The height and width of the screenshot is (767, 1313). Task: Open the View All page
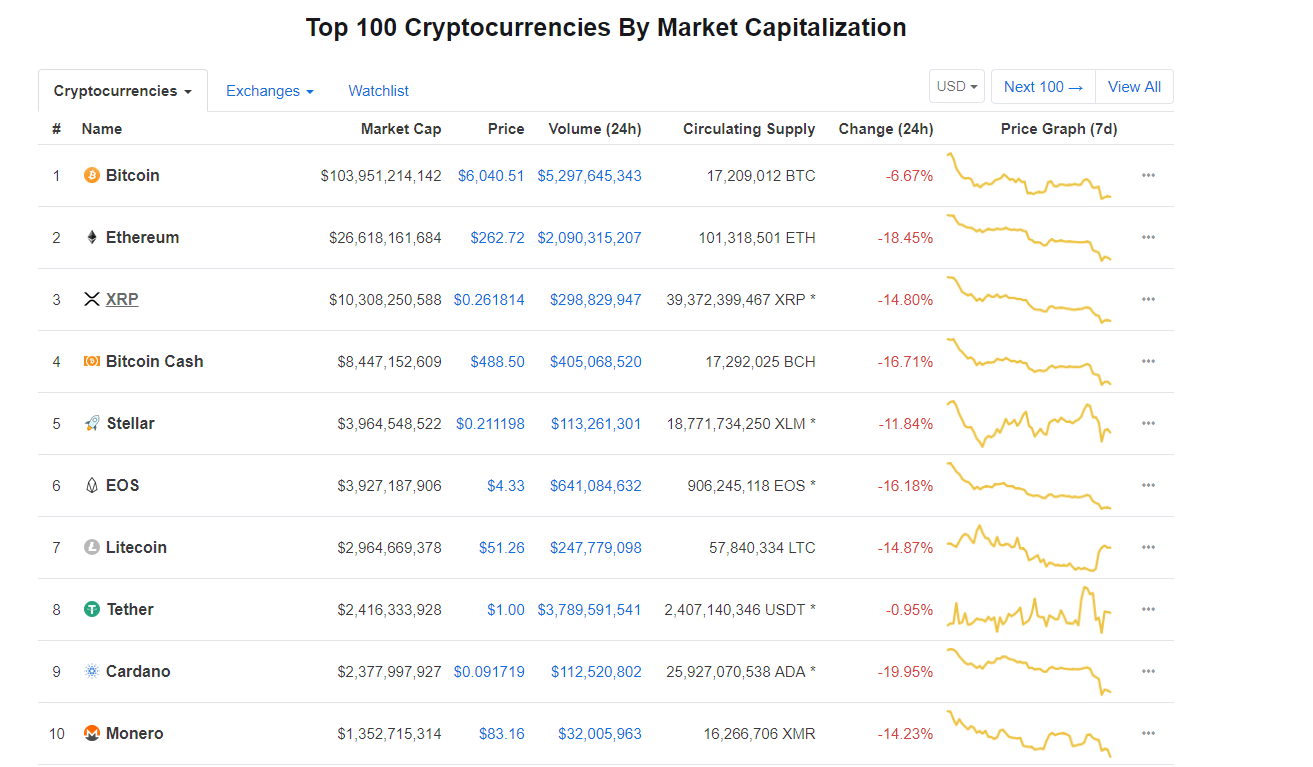pyautogui.click(x=1134, y=86)
